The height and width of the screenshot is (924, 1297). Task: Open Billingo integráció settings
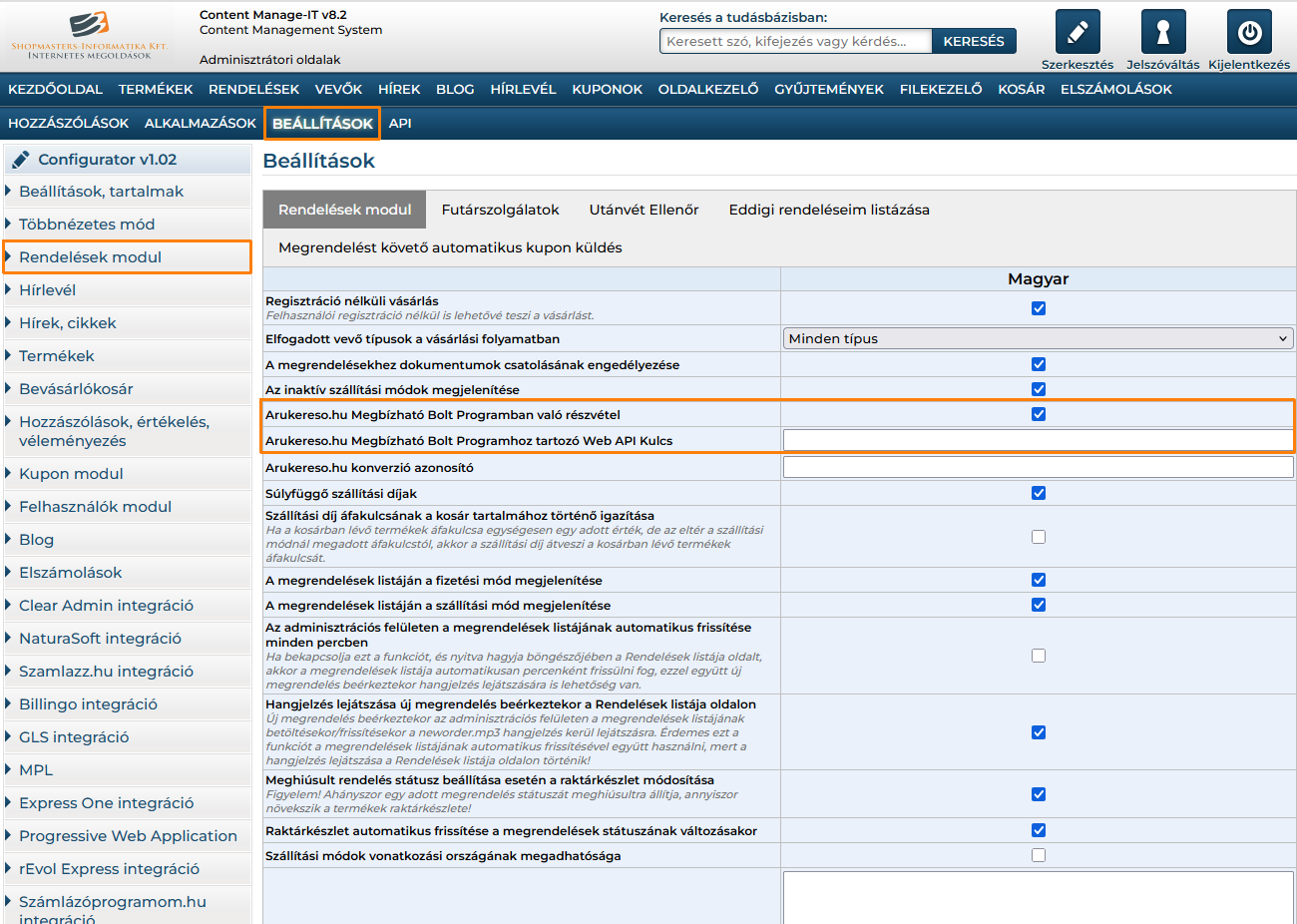click(128, 704)
